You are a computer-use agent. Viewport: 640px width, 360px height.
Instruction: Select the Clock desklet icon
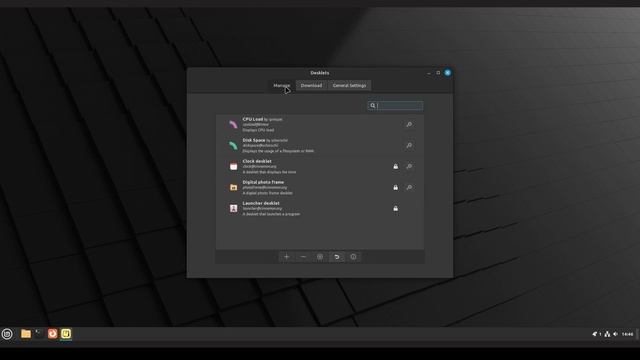pyautogui.click(x=233, y=167)
